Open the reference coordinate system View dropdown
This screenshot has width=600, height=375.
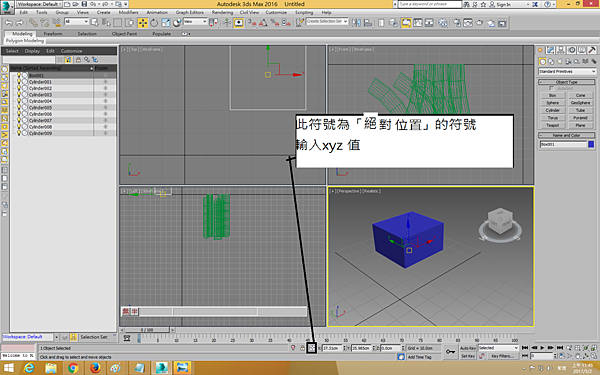(195, 22)
